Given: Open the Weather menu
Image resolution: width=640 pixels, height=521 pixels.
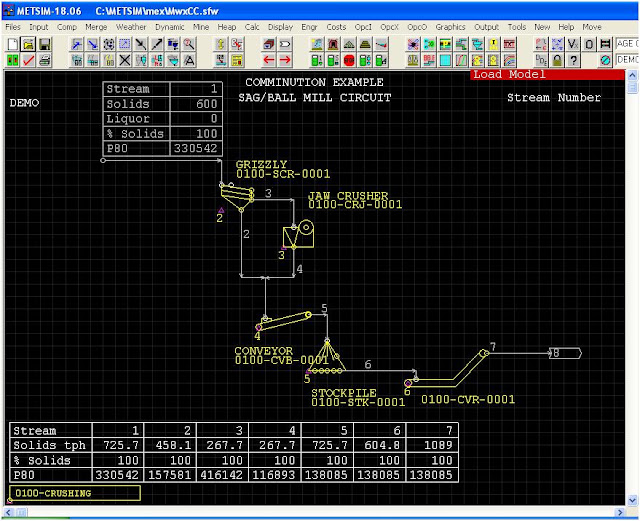Looking at the screenshot, I should (x=131, y=27).
